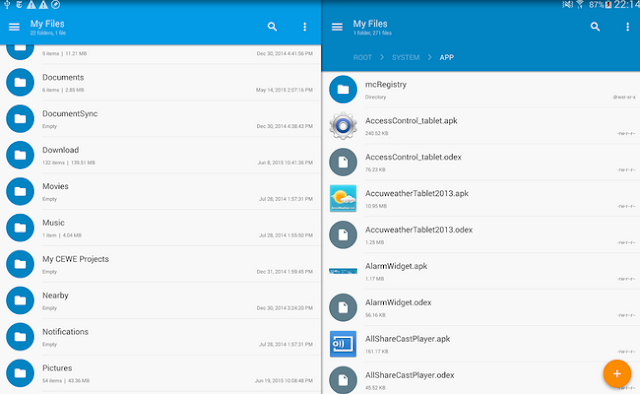Open overflow menu in left pane
Image resolution: width=640 pixels, height=394 pixels.
pyautogui.click(x=304, y=27)
